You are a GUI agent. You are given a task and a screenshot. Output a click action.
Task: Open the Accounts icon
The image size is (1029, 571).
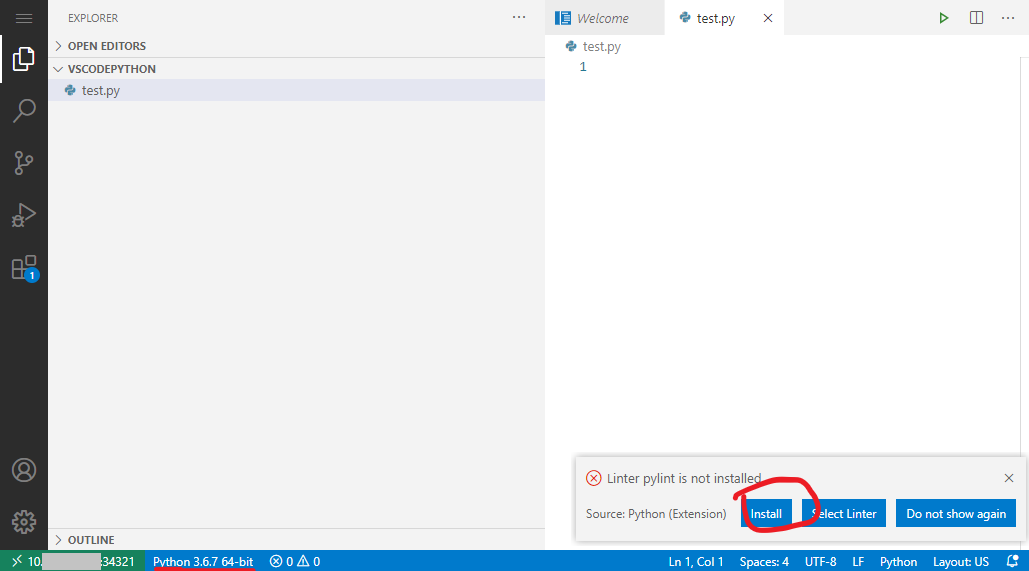24,470
